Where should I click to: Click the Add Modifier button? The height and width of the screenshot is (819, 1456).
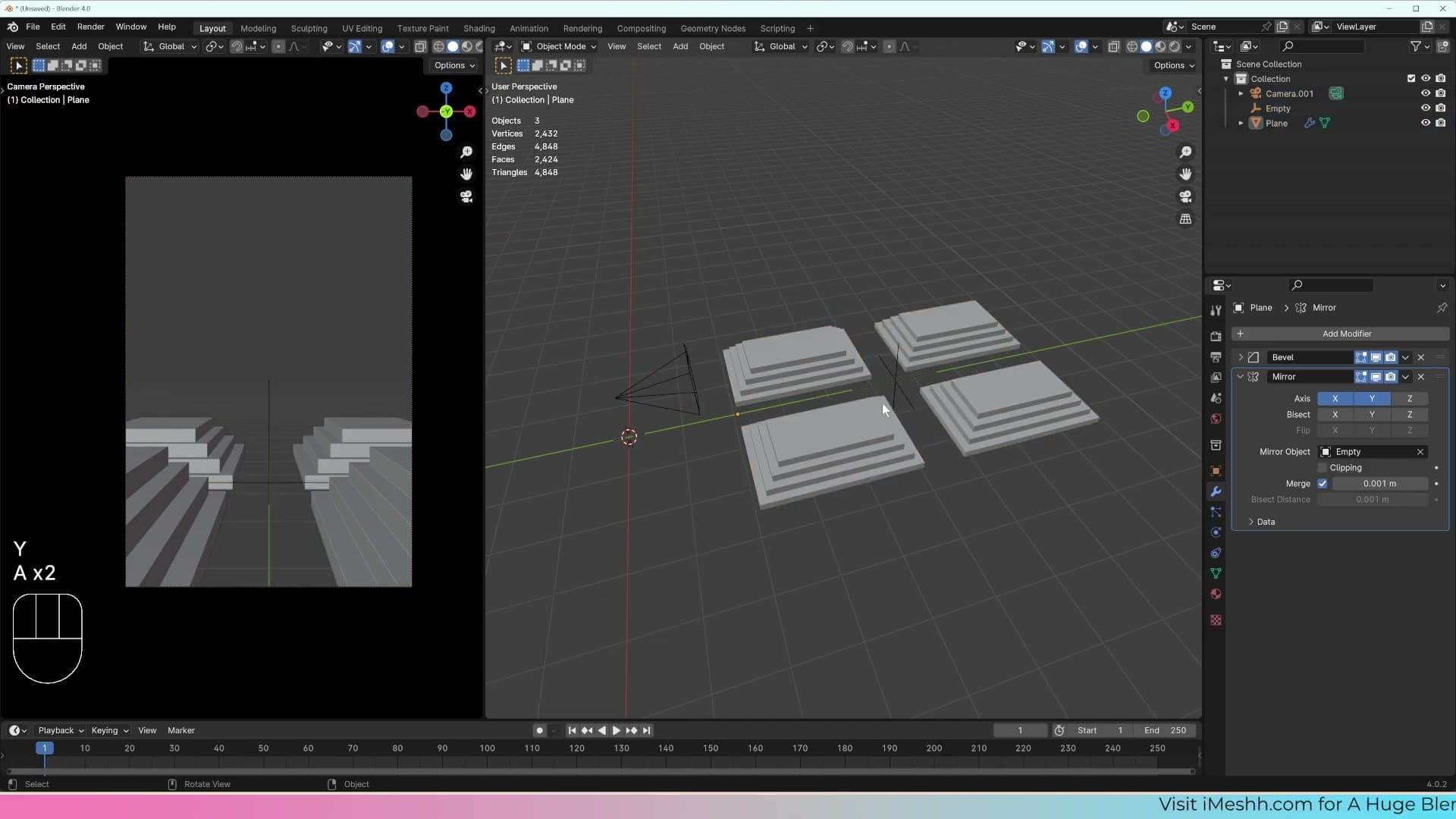1340,334
